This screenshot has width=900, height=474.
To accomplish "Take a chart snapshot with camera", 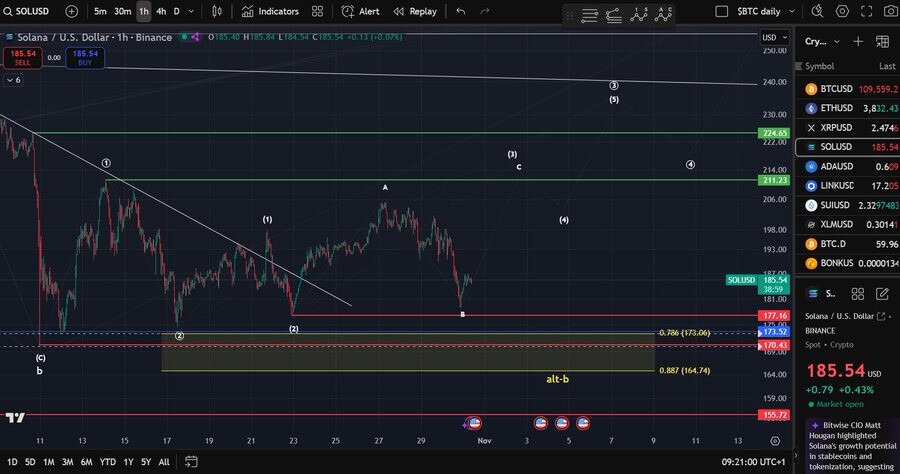I will [x=893, y=11].
